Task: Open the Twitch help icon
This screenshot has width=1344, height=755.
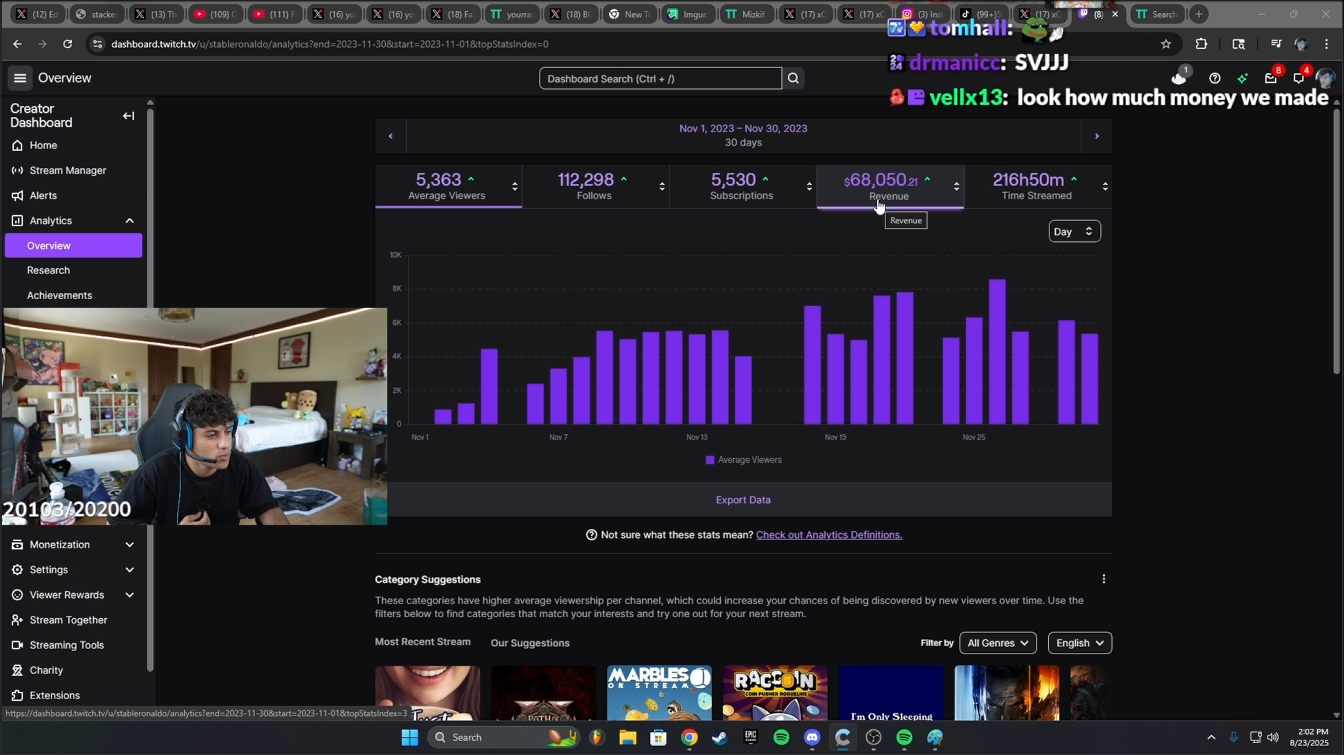Action: click(1215, 78)
